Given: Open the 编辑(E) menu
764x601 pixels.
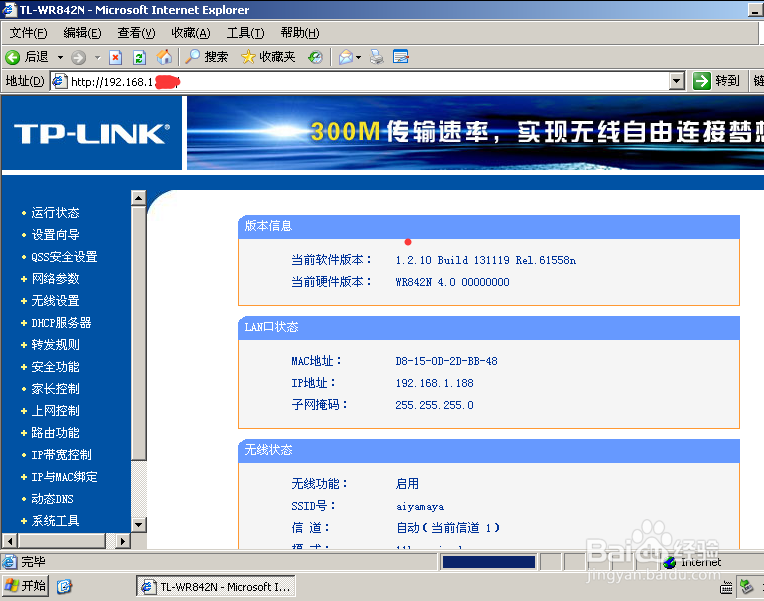Looking at the screenshot, I should click(82, 33).
